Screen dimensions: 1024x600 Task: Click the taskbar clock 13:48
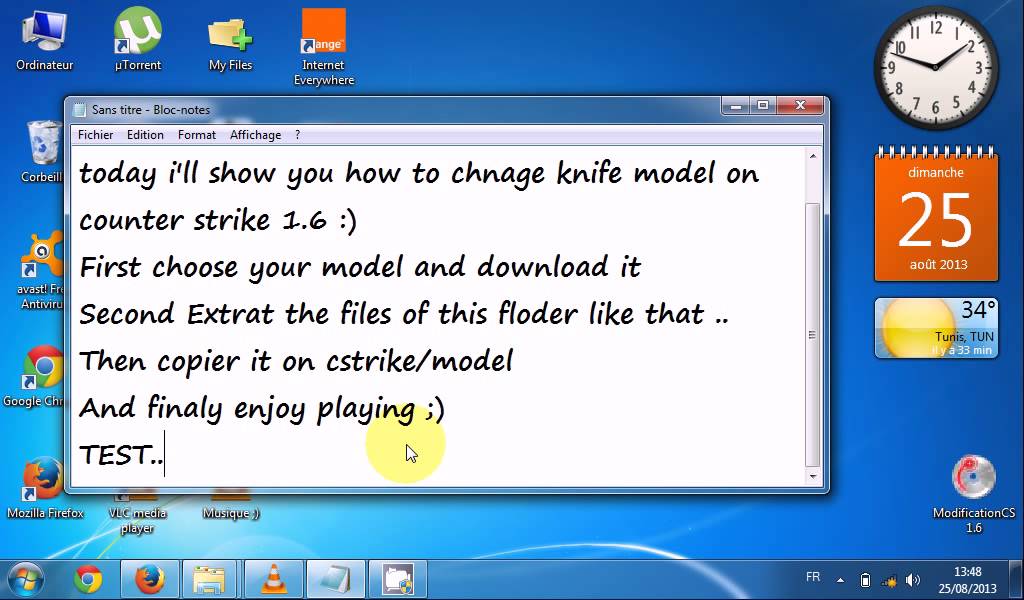tap(967, 579)
